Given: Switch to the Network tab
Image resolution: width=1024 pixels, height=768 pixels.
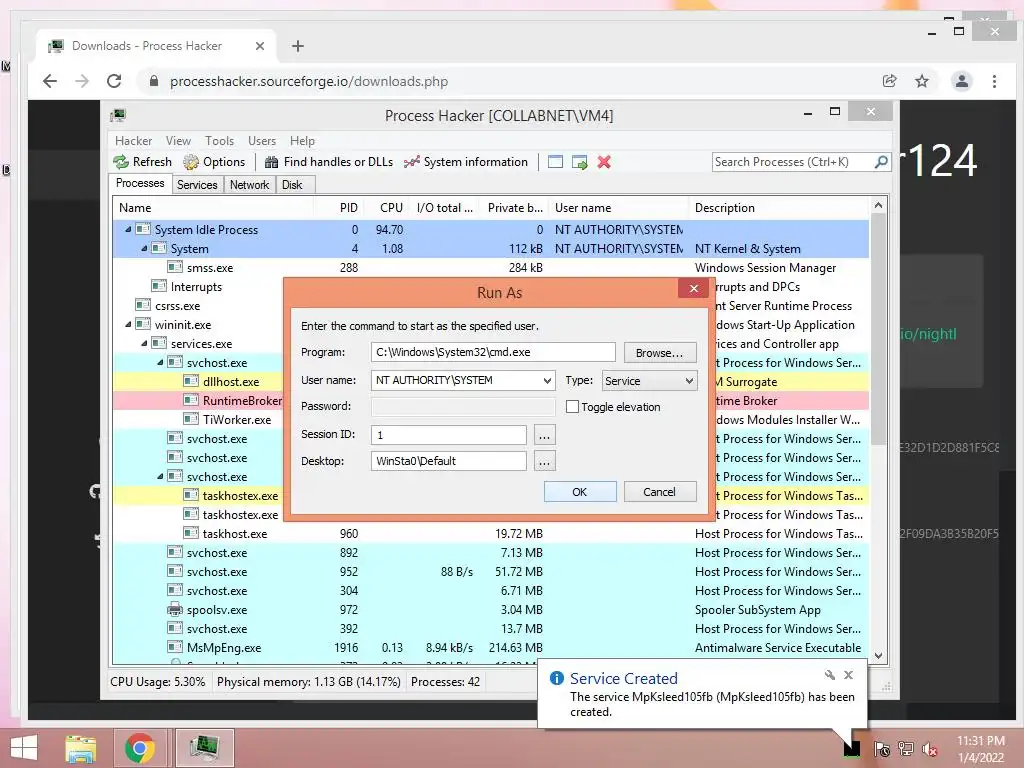Looking at the screenshot, I should tap(249, 185).
